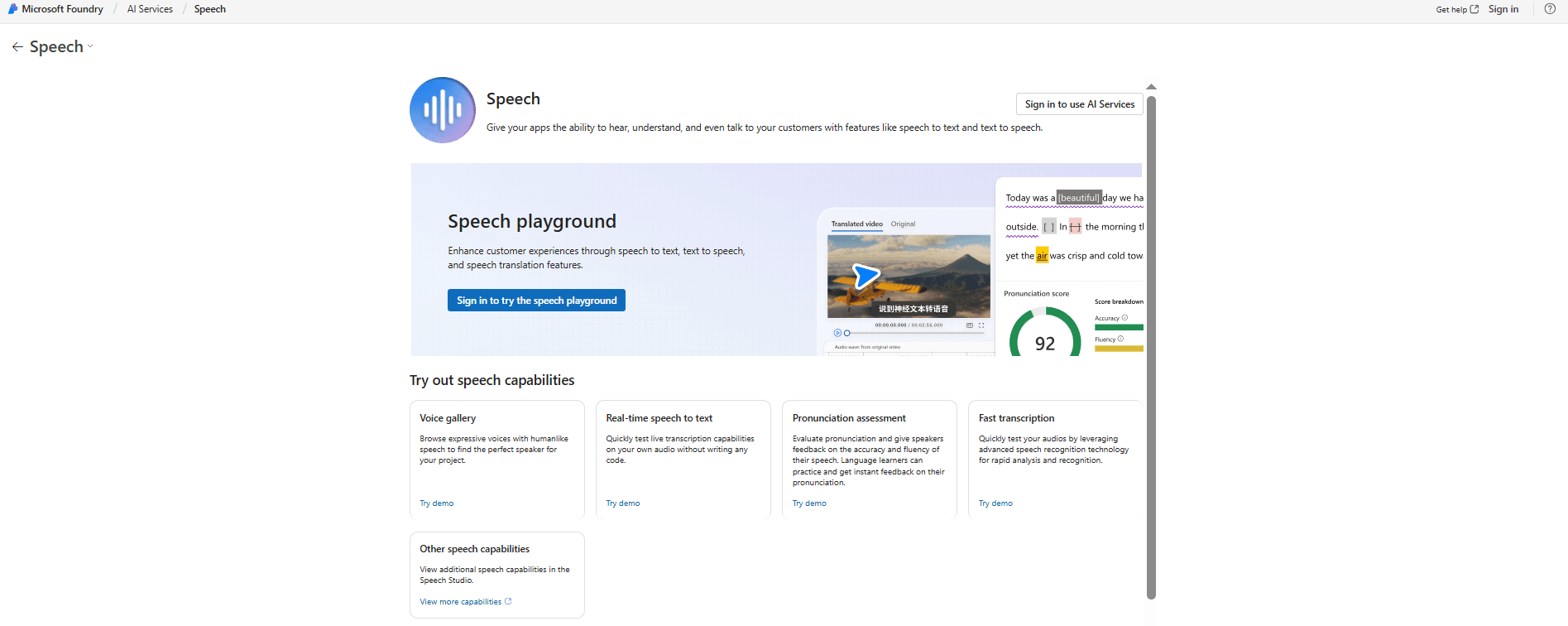Open AI Services in the breadcrumb
This screenshot has height=626, width=1568.
click(x=150, y=9)
